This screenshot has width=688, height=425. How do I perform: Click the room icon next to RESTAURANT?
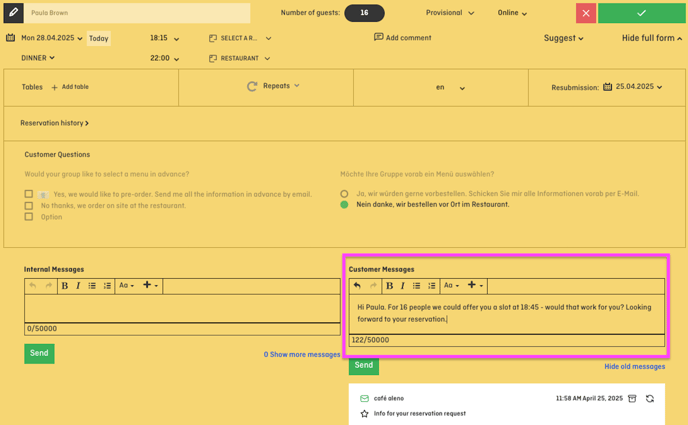[x=213, y=58]
